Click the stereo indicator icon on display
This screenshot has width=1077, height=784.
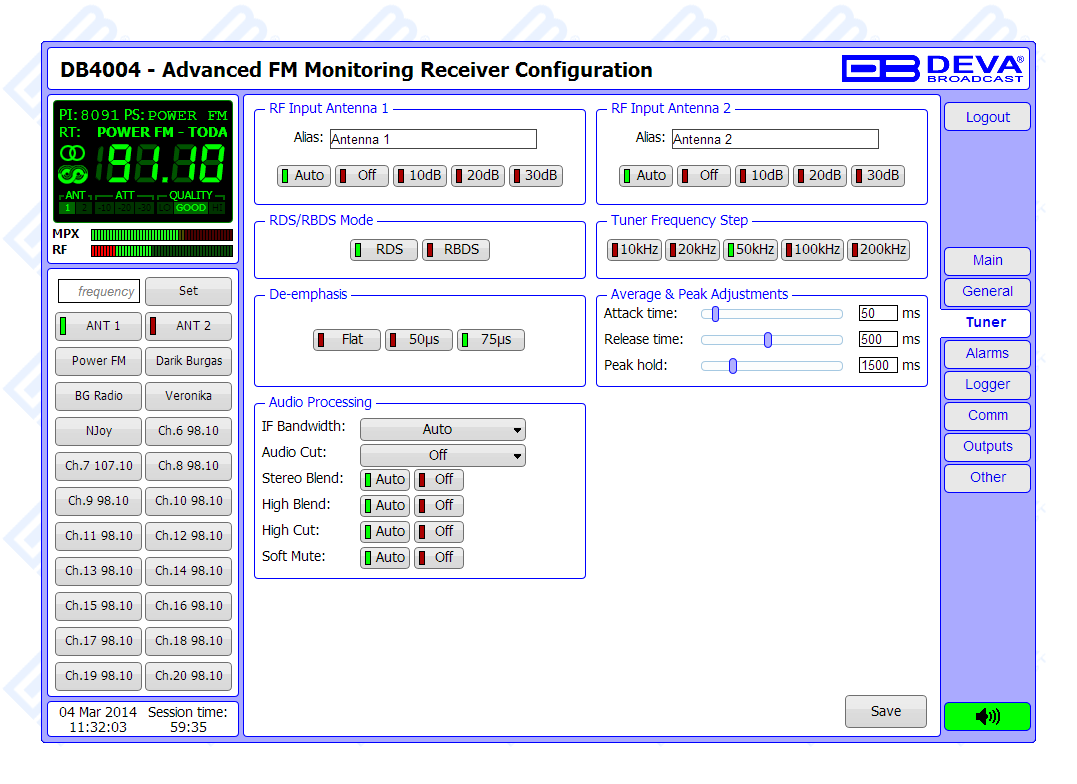(73, 152)
